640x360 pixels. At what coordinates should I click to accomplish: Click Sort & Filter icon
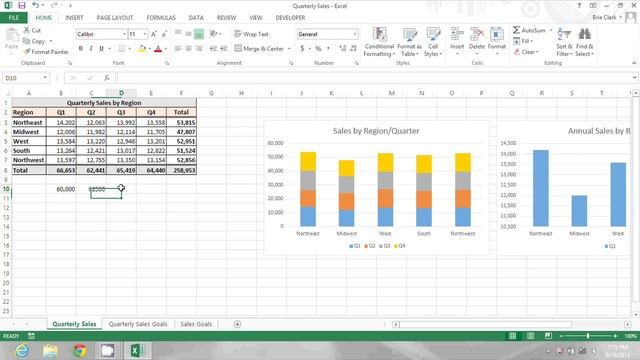click(564, 34)
